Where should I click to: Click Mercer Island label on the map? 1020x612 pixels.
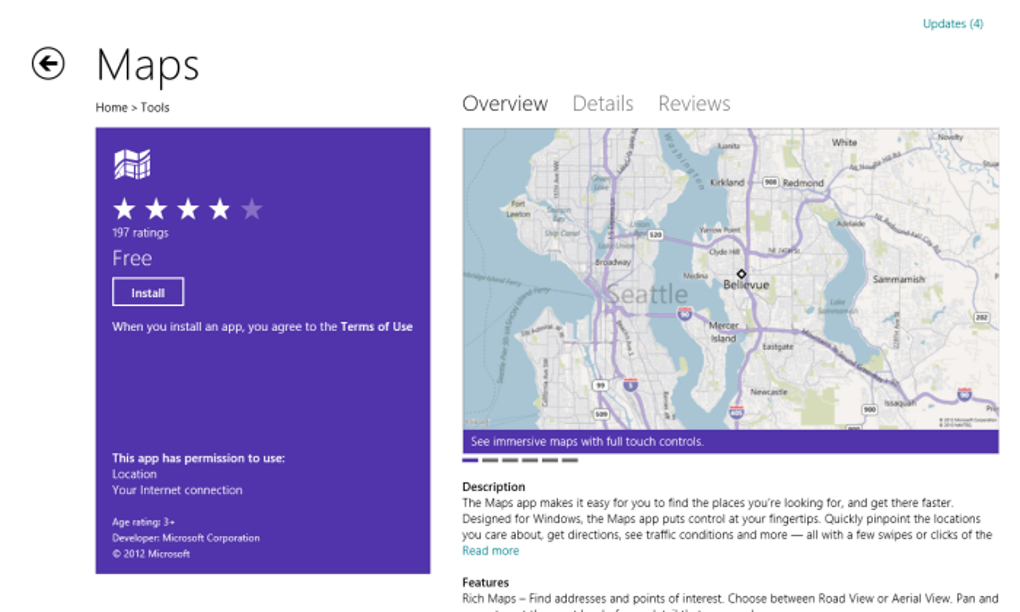[x=723, y=332]
